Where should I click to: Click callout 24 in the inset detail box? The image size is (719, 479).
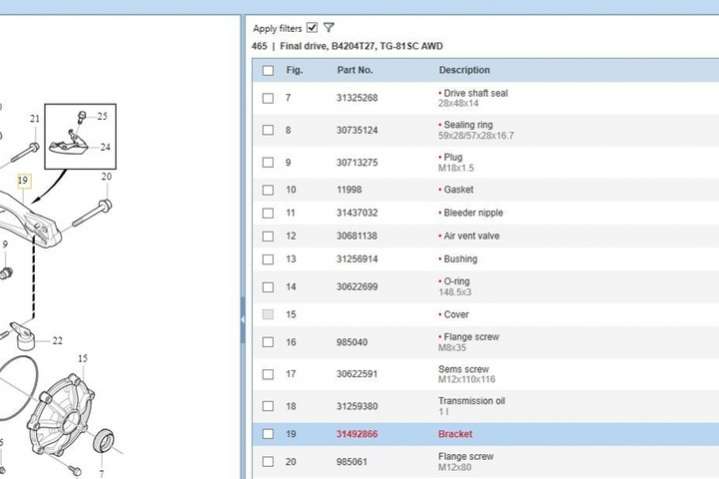click(x=104, y=146)
